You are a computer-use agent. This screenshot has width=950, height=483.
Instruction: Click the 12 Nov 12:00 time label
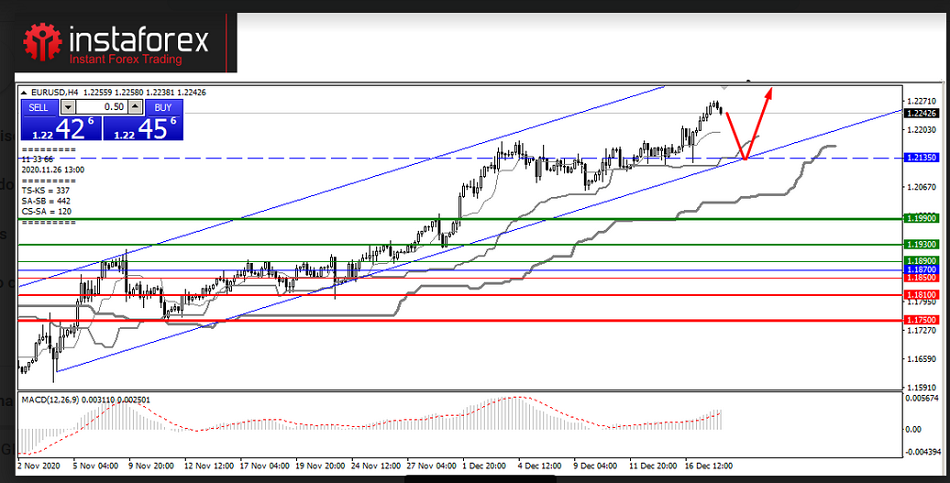[209, 467]
